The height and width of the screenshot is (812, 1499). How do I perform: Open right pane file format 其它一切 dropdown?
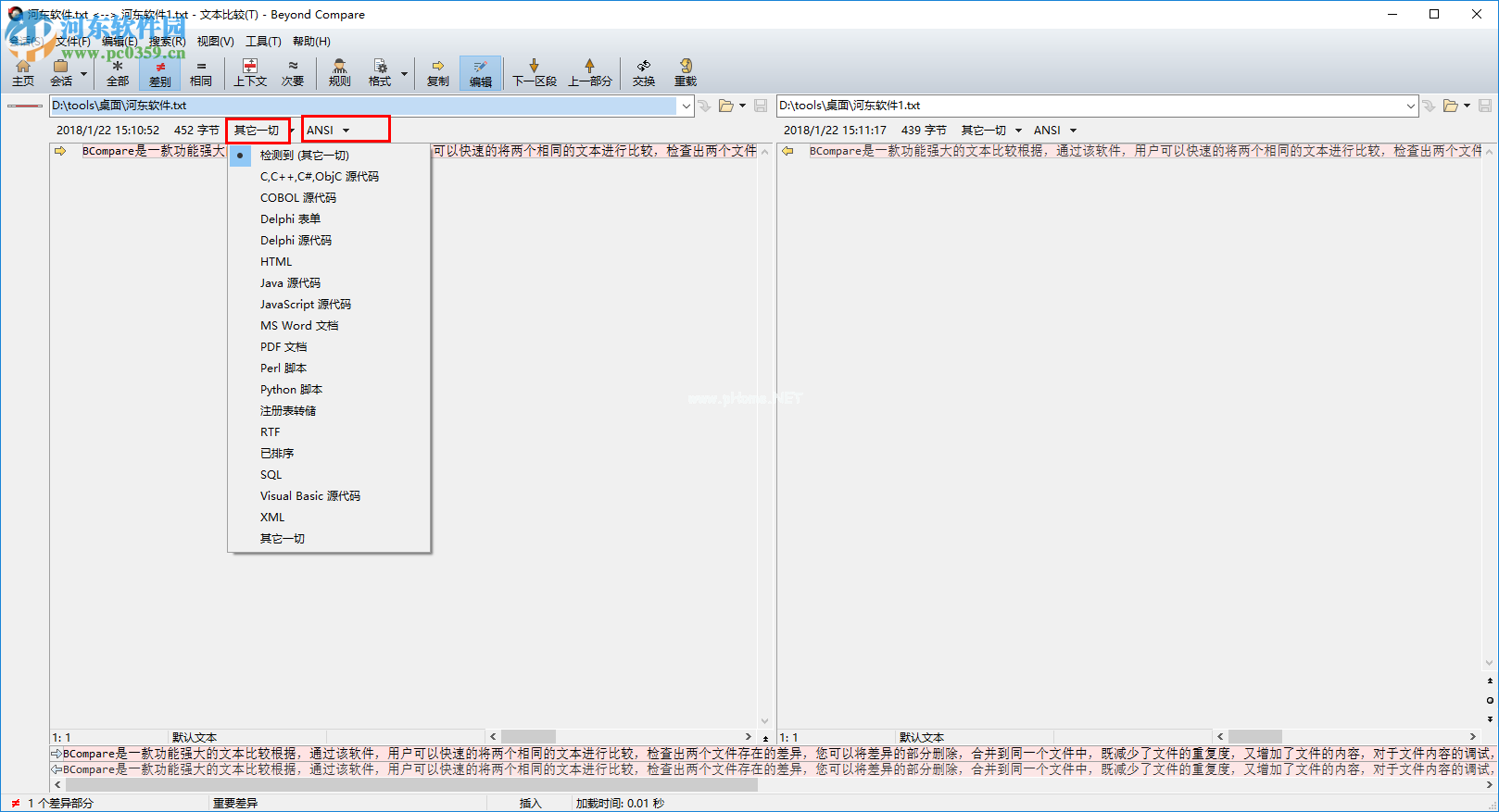991,131
